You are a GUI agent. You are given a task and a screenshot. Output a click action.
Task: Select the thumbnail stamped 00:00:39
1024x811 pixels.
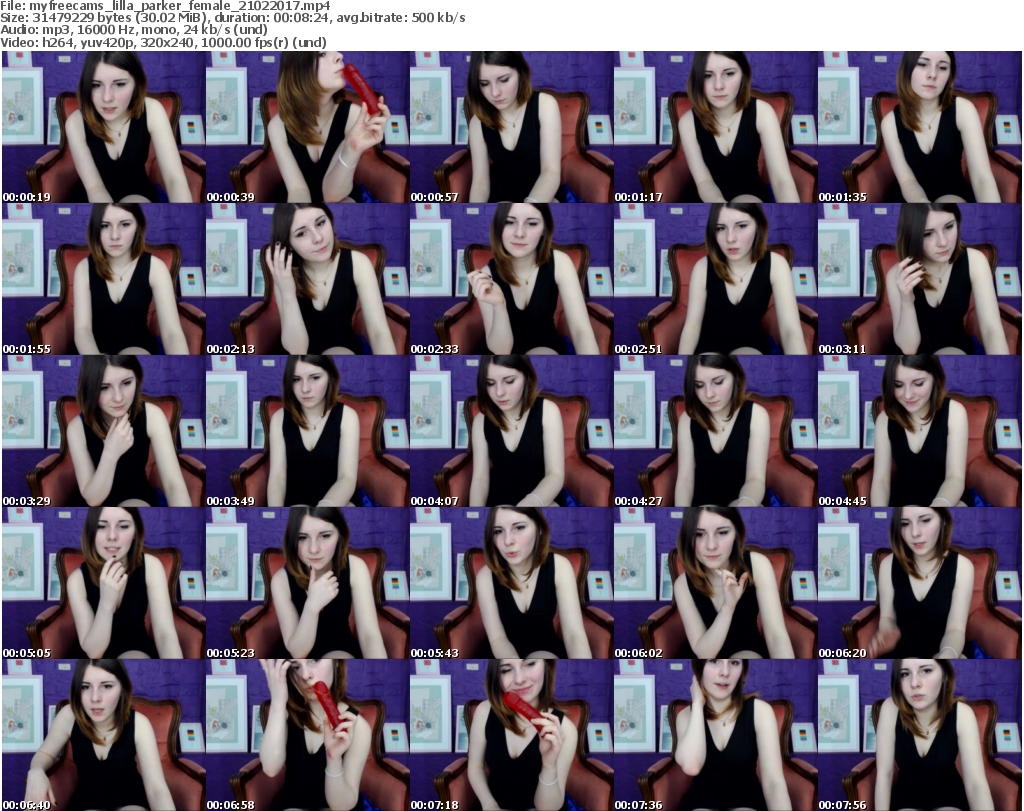(308, 127)
